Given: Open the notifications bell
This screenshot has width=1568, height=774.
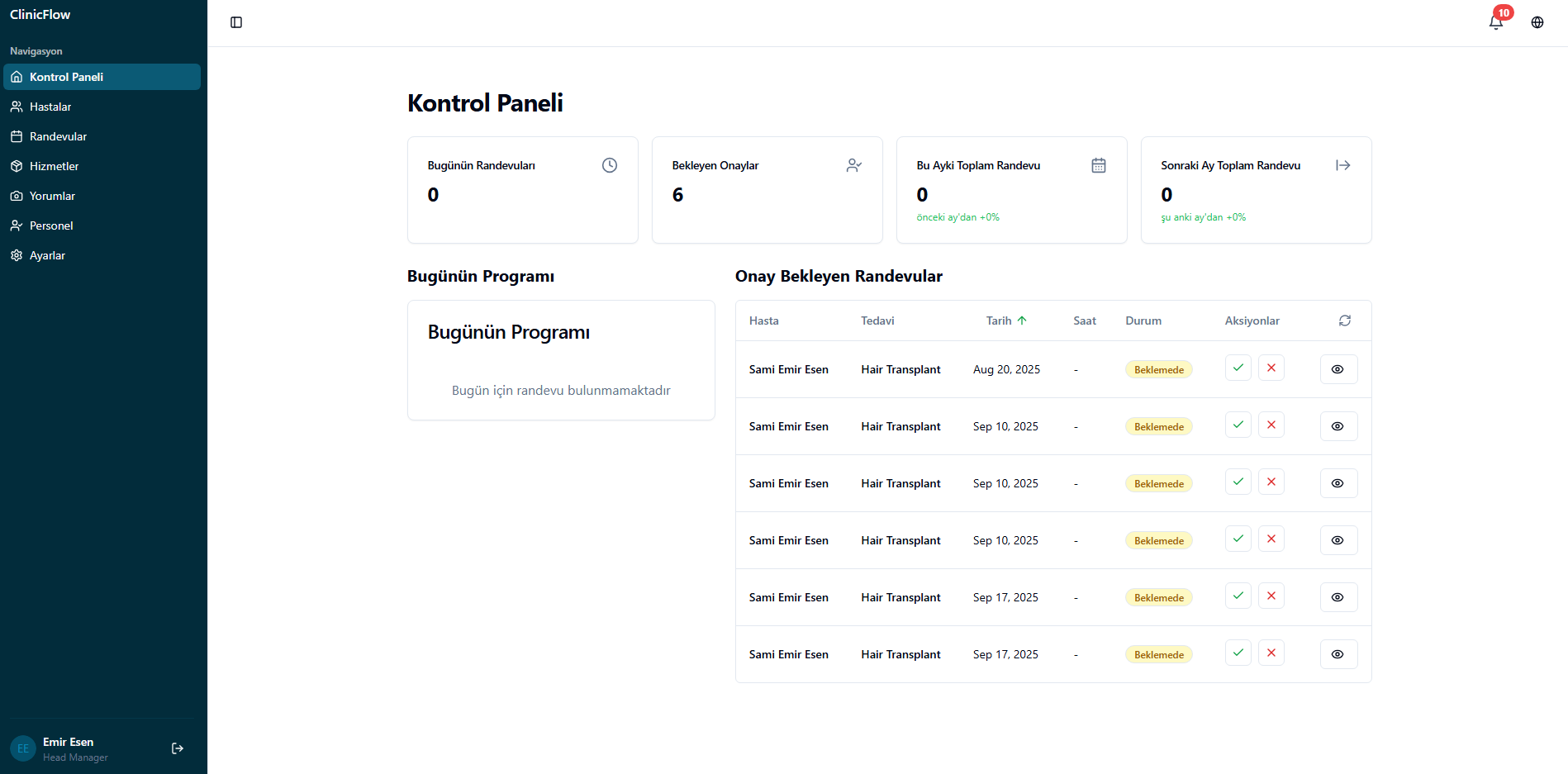Looking at the screenshot, I should coord(1495,22).
